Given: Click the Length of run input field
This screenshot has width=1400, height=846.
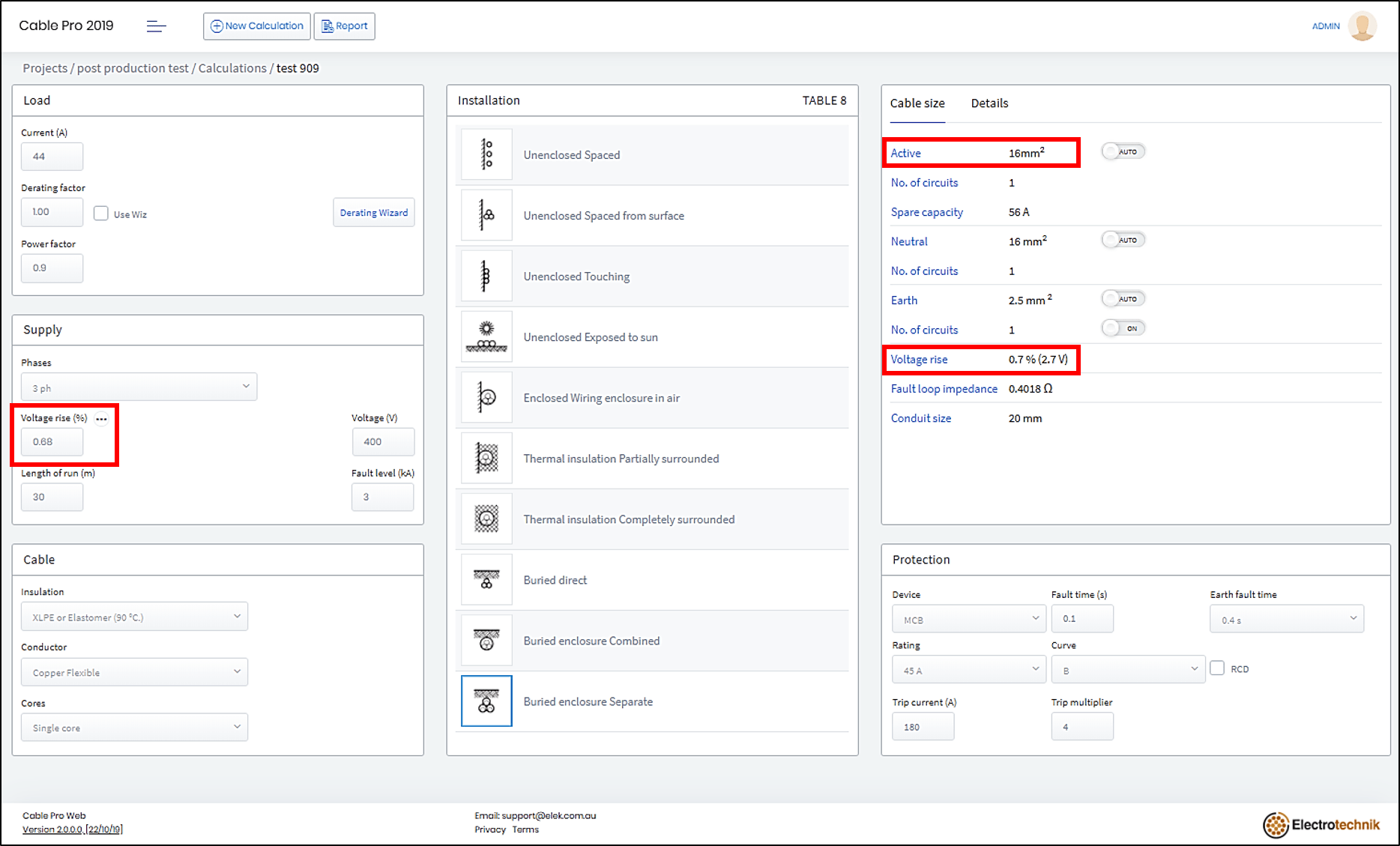Looking at the screenshot, I should coord(52,497).
